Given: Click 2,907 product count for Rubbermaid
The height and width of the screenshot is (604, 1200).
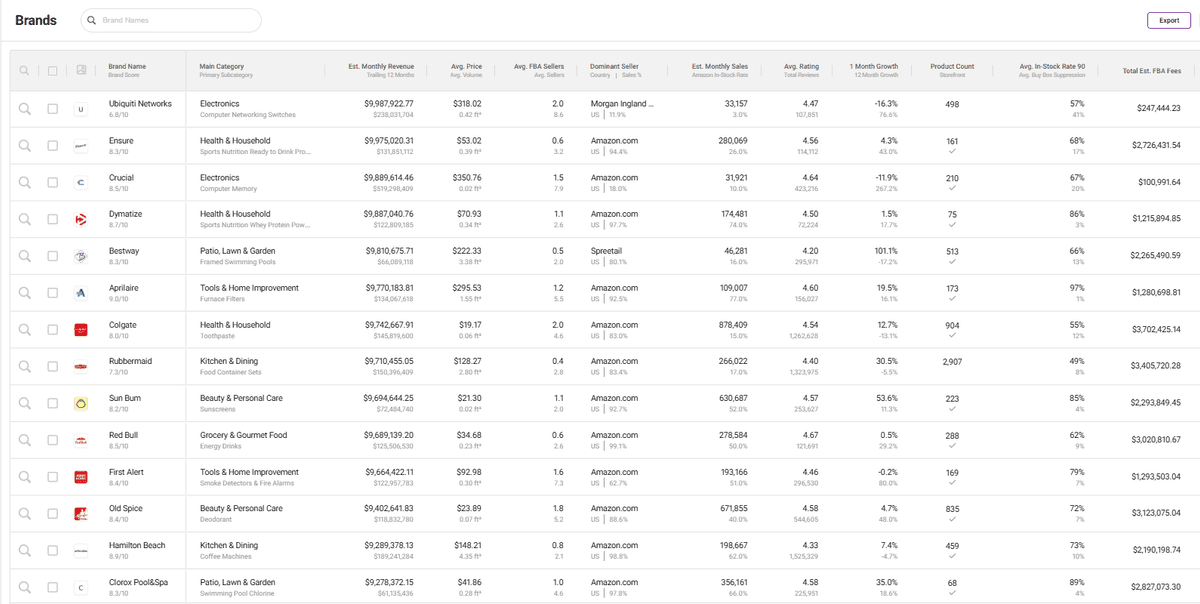Looking at the screenshot, I should [952, 362].
